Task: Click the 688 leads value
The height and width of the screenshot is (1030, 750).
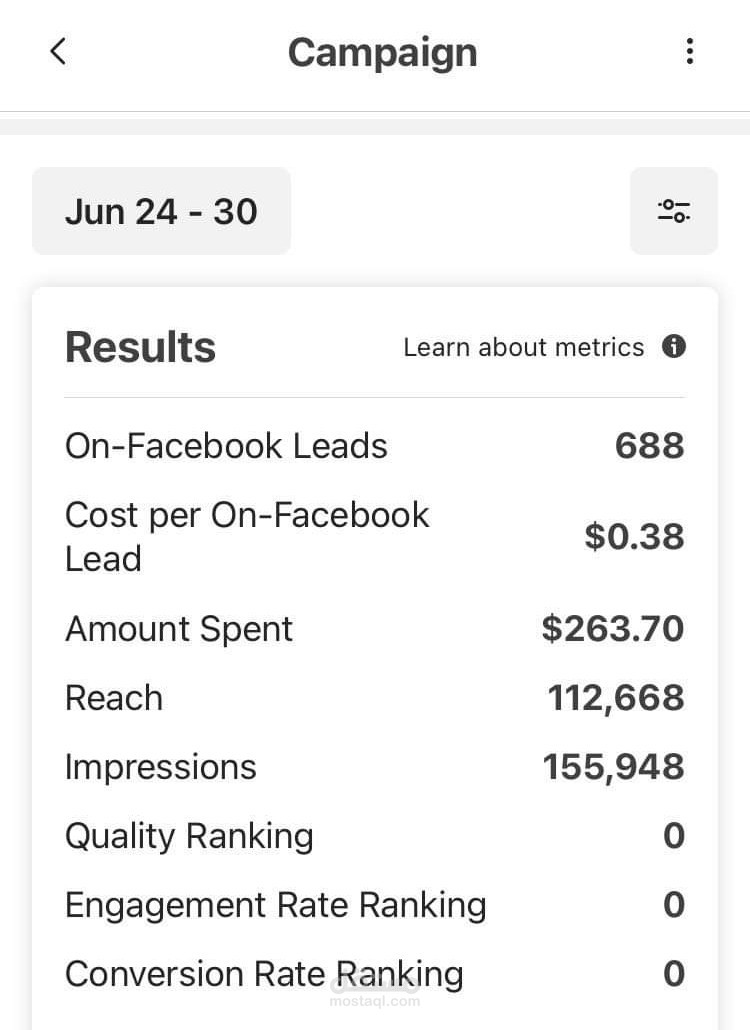Action: click(x=649, y=446)
